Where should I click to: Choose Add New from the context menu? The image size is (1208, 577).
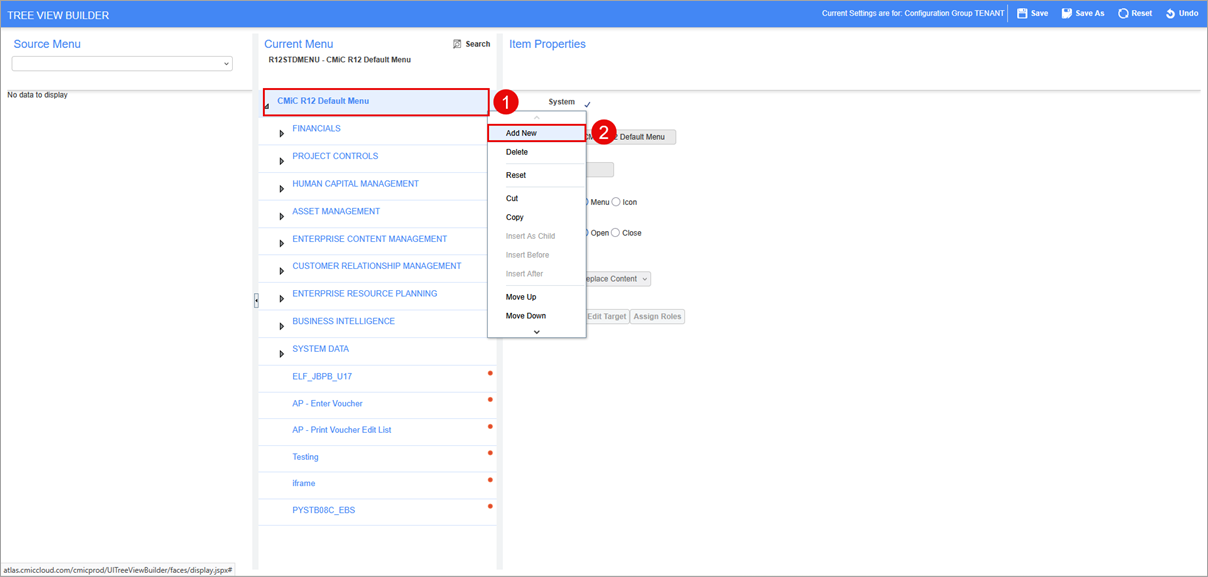[536, 133]
